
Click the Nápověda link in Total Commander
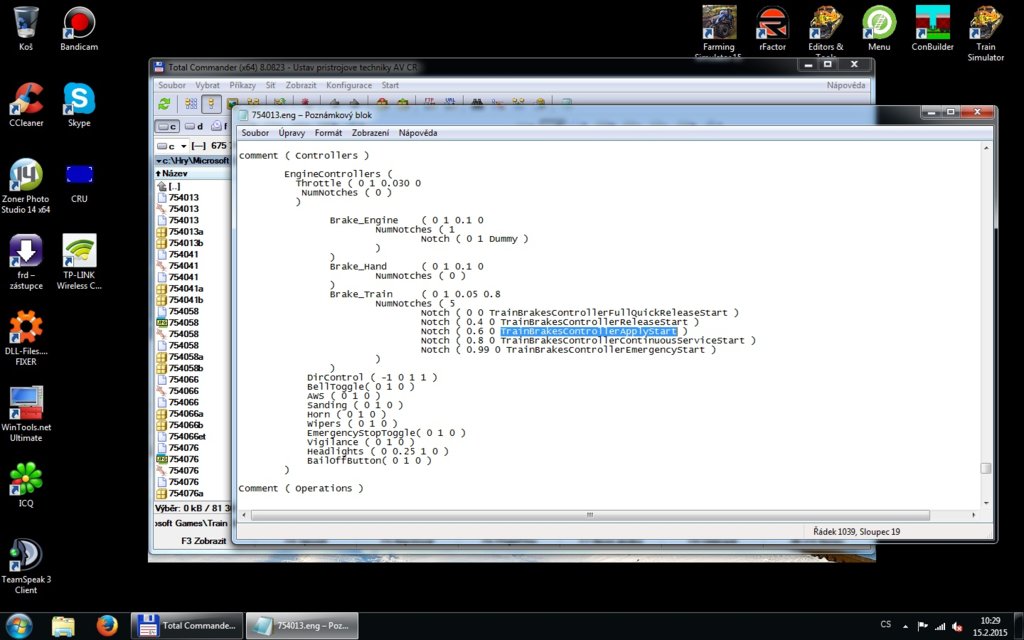(x=845, y=86)
